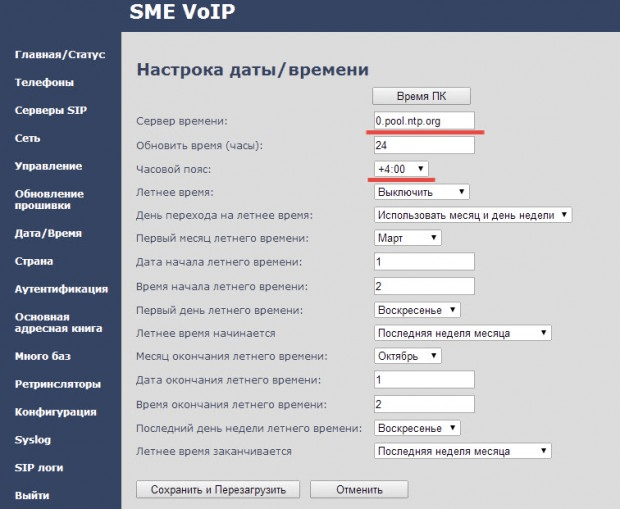Click Дата начала летнего времени field
The image size is (620, 509).
pos(424,262)
